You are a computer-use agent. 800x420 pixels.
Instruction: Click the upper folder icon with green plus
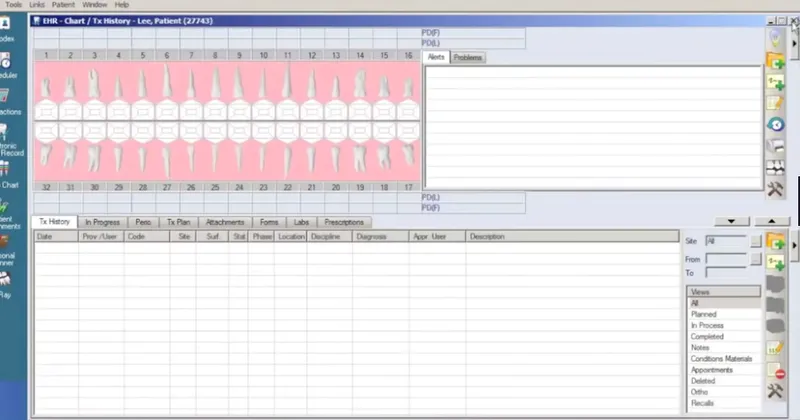click(x=776, y=61)
